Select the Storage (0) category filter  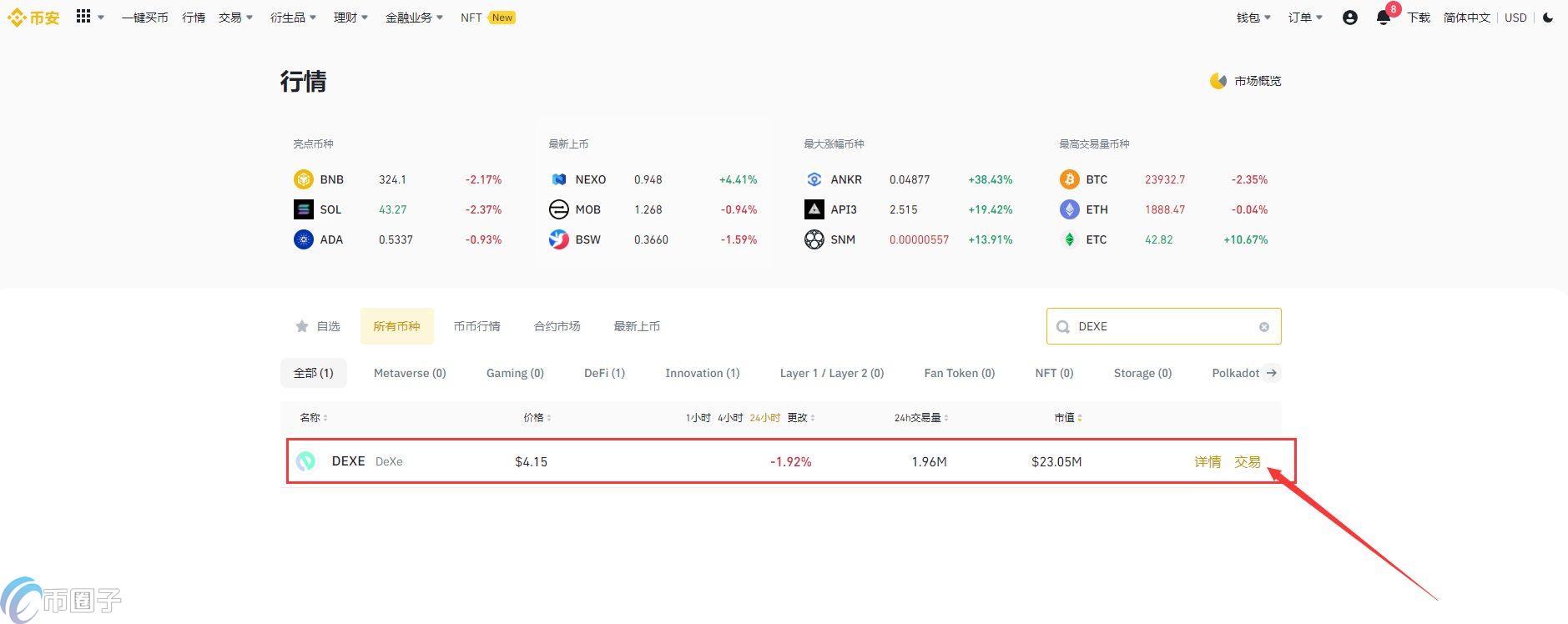tap(1142, 373)
